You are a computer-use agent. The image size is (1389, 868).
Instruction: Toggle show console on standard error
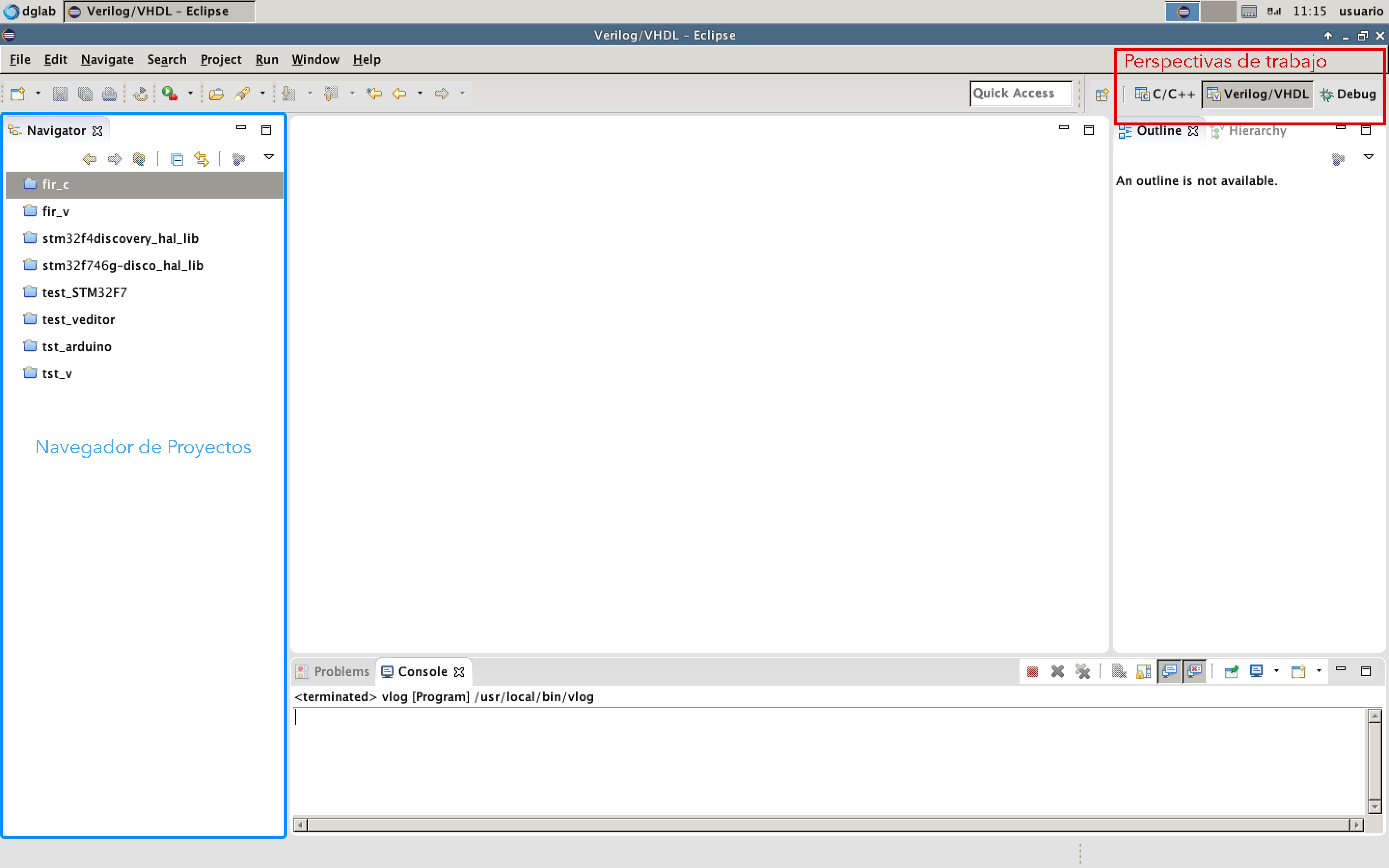1195,671
